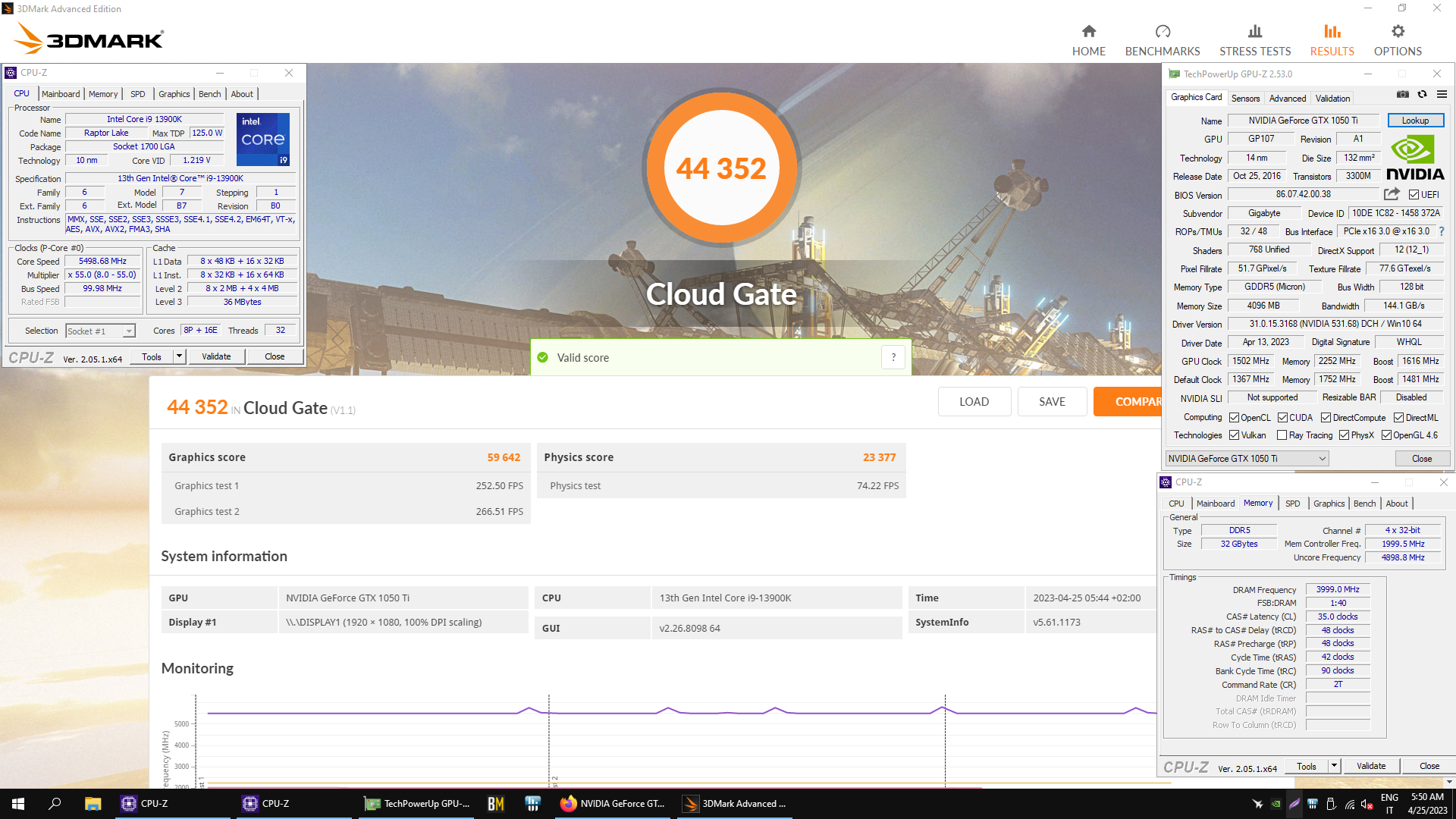Click the airplane mode tray icon
The image size is (1456, 819).
(1257, 804)
